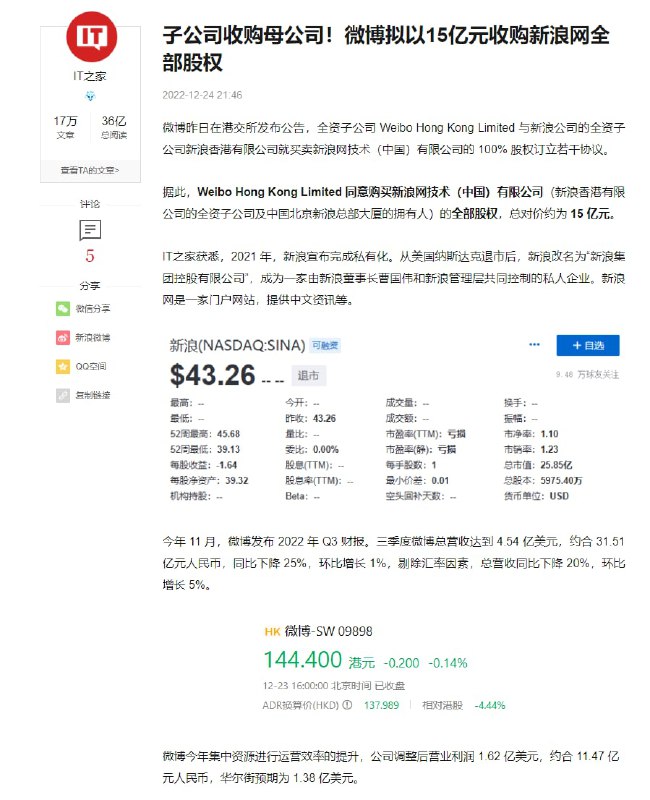The width and height of the screenshot is (650, 800).
Task: Click the ADR price 137.989
Action: pyautogui.click(x=381, y=705)
